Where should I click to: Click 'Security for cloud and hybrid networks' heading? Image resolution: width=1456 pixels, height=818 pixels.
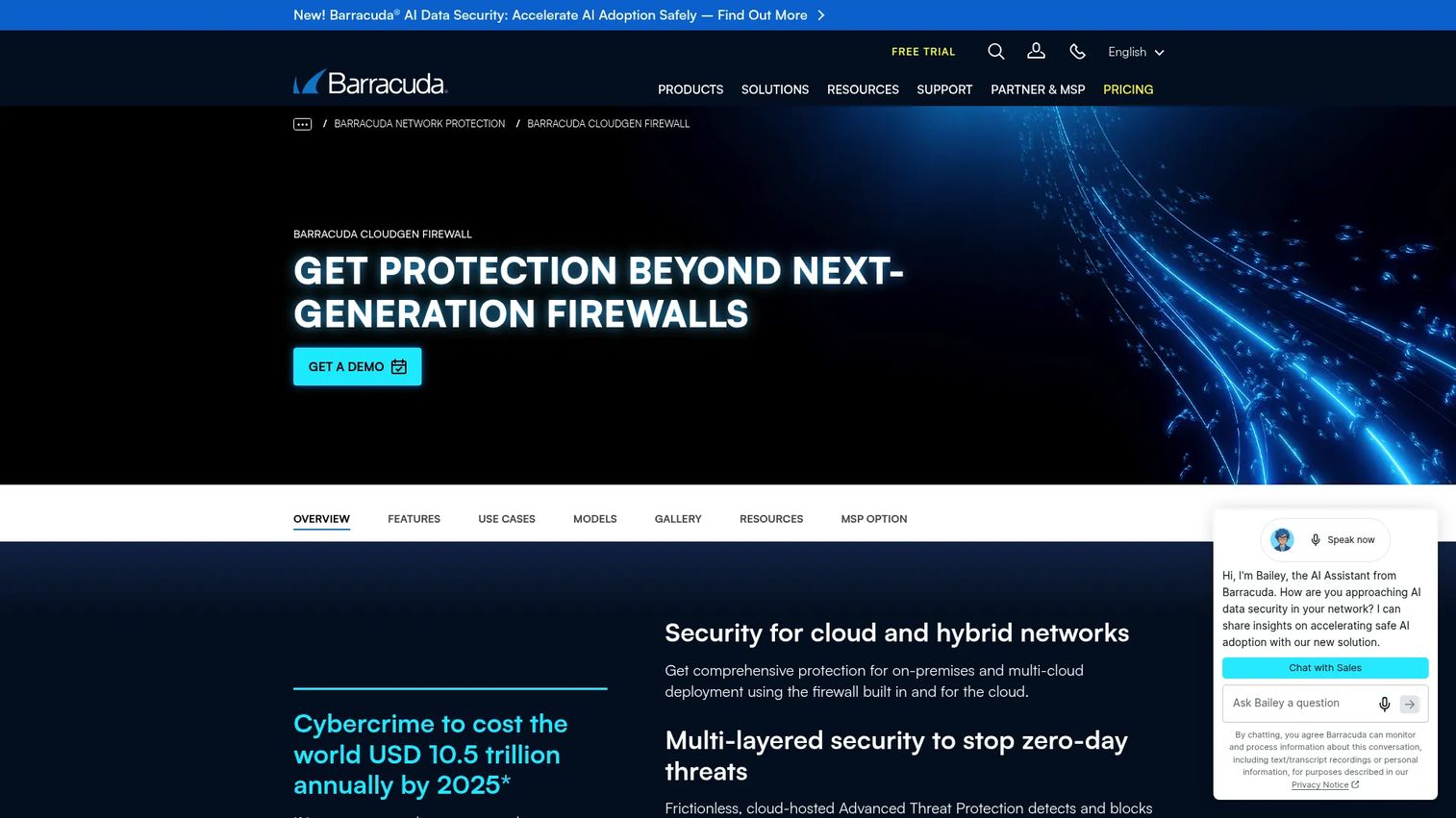(896, 632)
